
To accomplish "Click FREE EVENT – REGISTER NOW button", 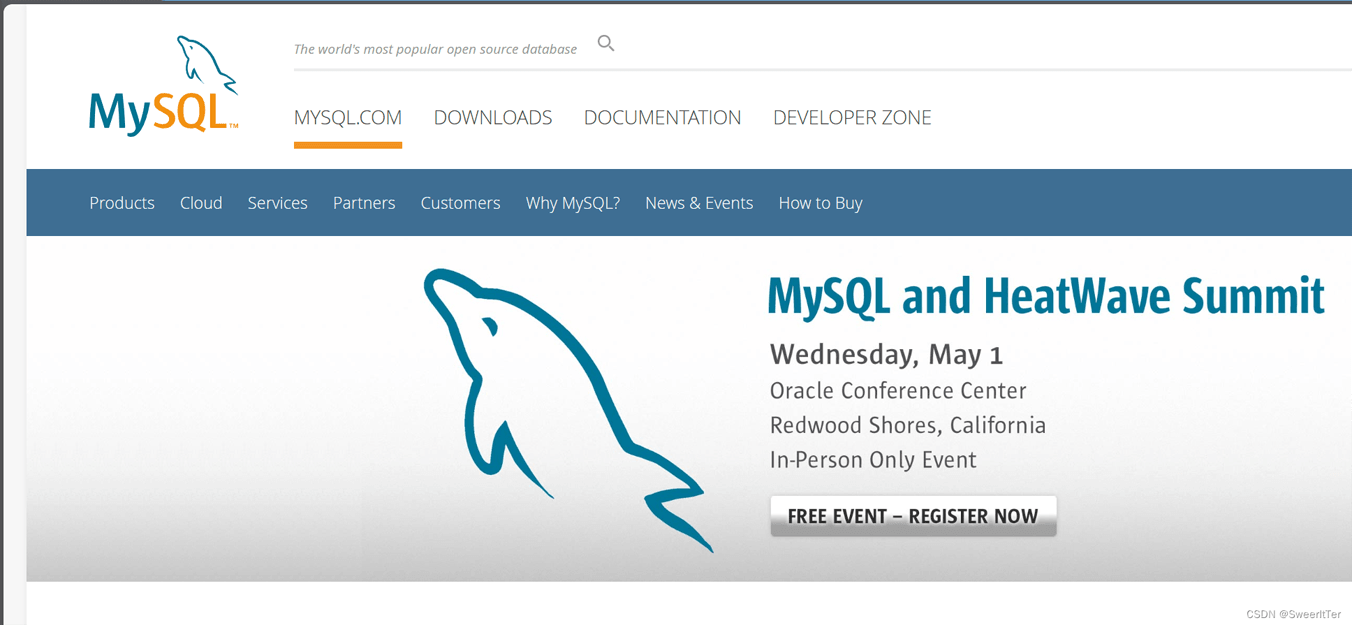I will (x=913, y=516).
